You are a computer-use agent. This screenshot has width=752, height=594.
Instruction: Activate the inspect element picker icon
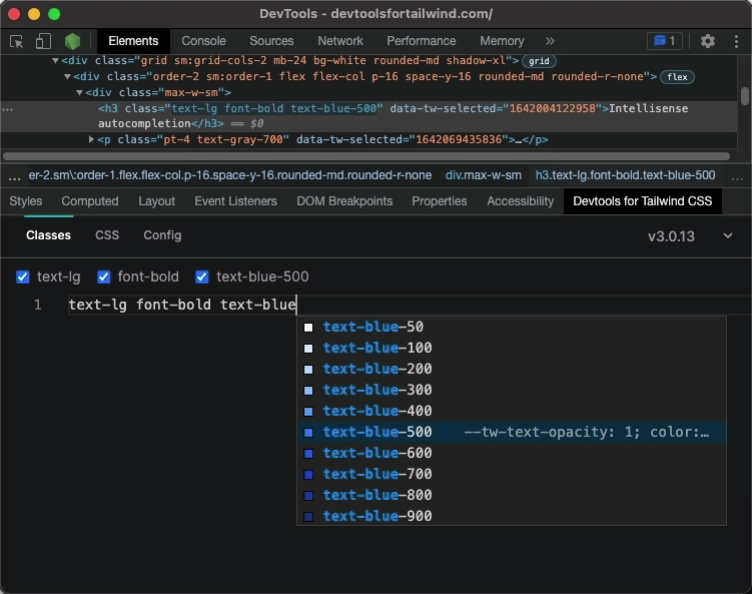point(17,42)
